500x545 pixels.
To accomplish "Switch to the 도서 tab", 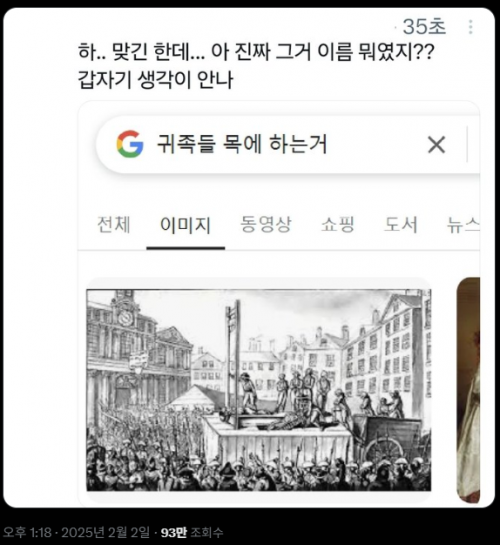I will pos(400,224).
